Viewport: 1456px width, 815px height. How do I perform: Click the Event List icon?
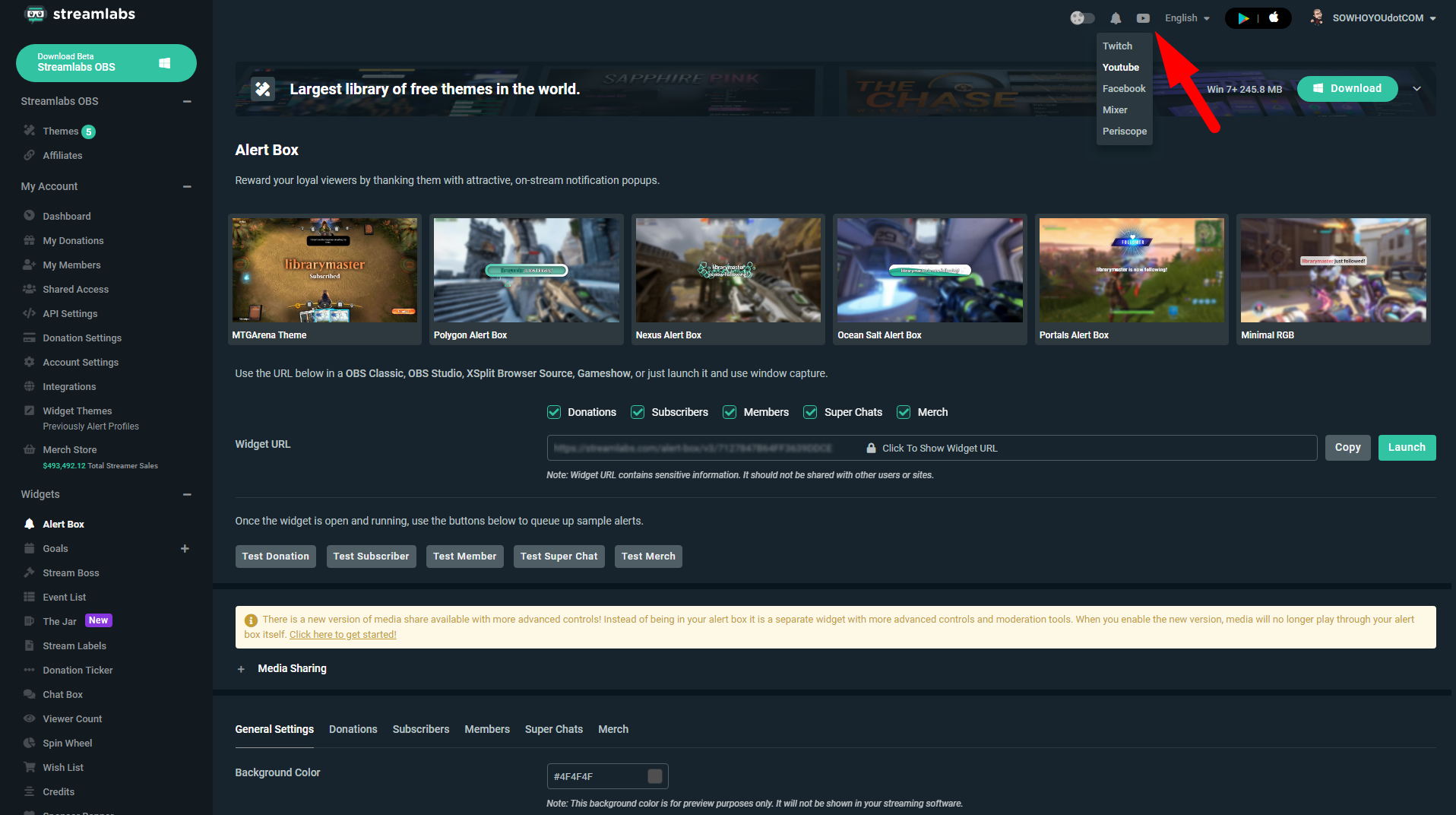click(29, 597)
